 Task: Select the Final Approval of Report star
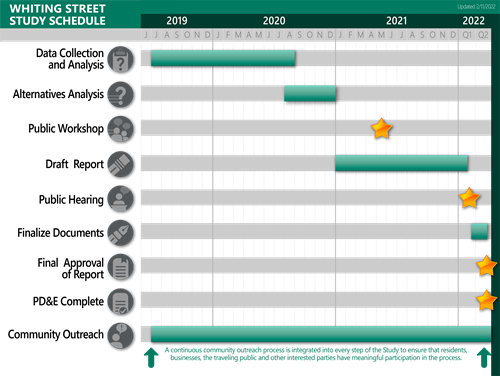(487, 266)
